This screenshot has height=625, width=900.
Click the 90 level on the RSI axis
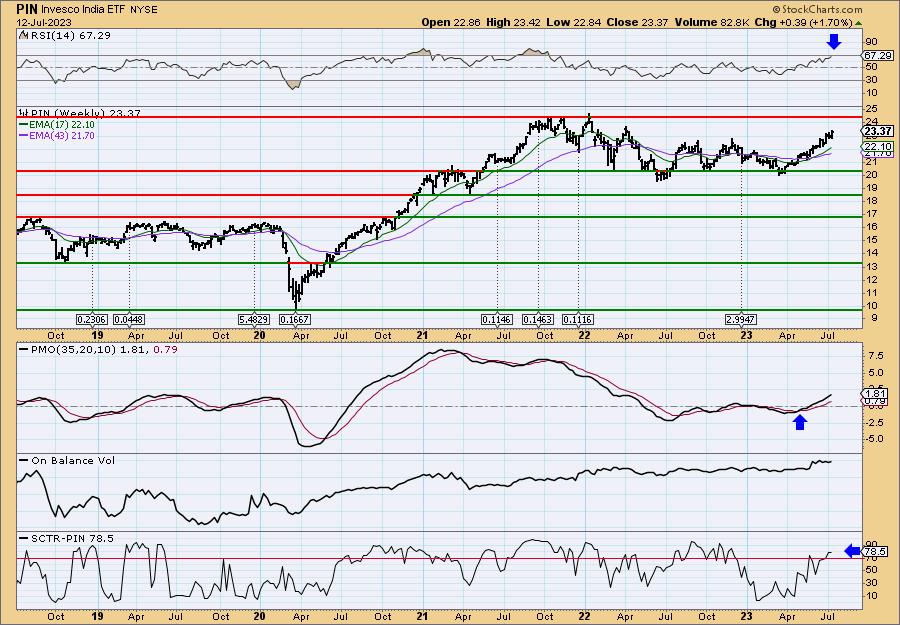(871, 41)
